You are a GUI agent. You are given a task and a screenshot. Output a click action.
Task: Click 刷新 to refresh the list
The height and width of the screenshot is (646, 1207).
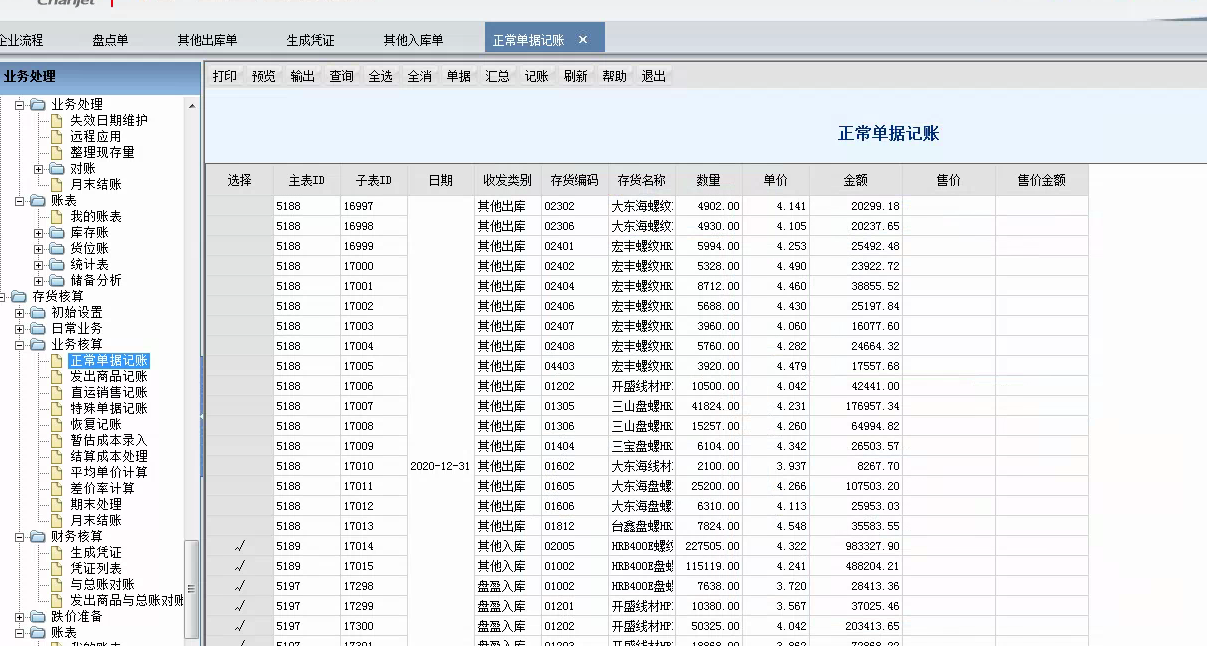[x=576, y=76]
